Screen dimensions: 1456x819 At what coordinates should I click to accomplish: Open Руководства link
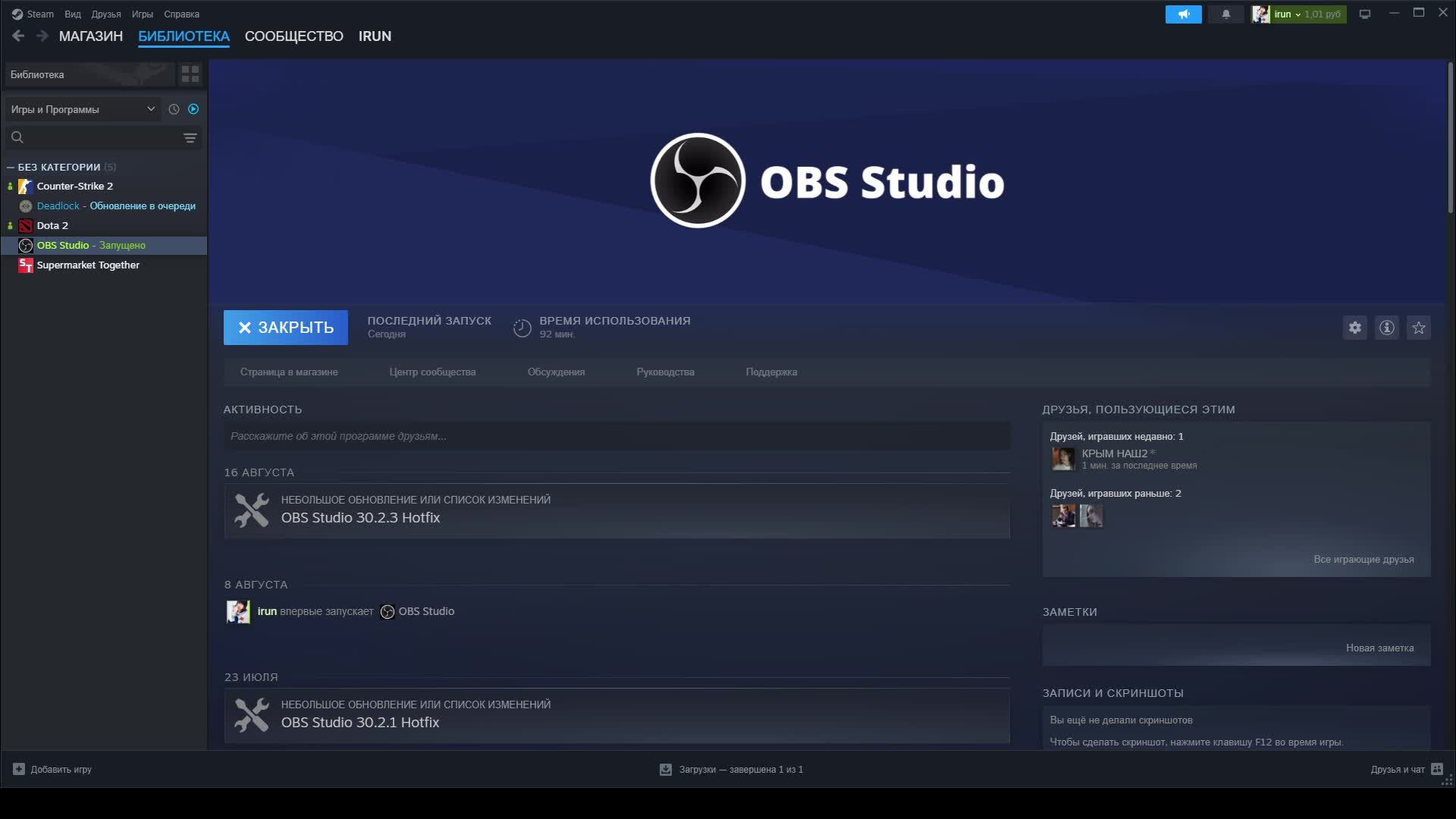(x=665, y=372)
